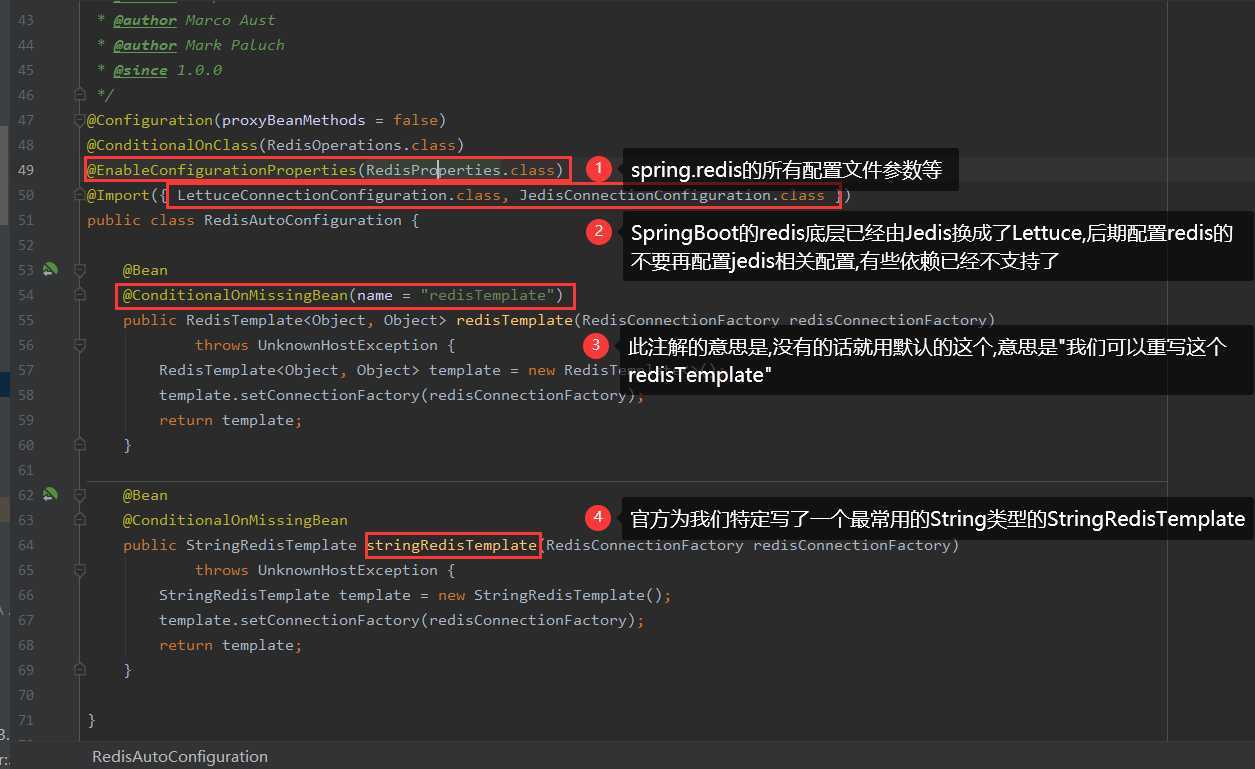Click the "redisTemplate" string literal on line 54
Viewport: 1255px width, 769px height.
488,295
